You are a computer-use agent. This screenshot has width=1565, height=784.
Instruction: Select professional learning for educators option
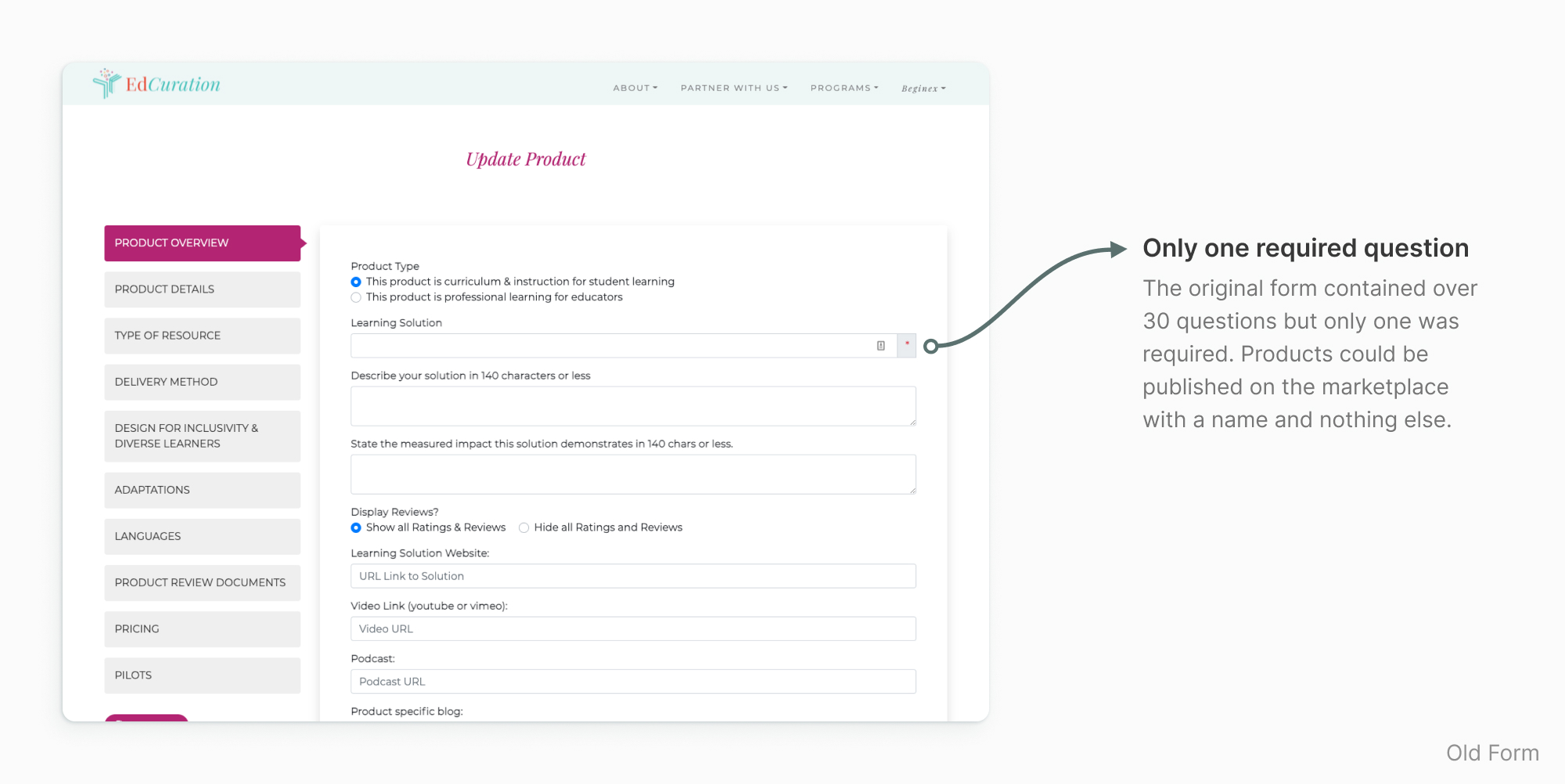[x=356, y=297]
